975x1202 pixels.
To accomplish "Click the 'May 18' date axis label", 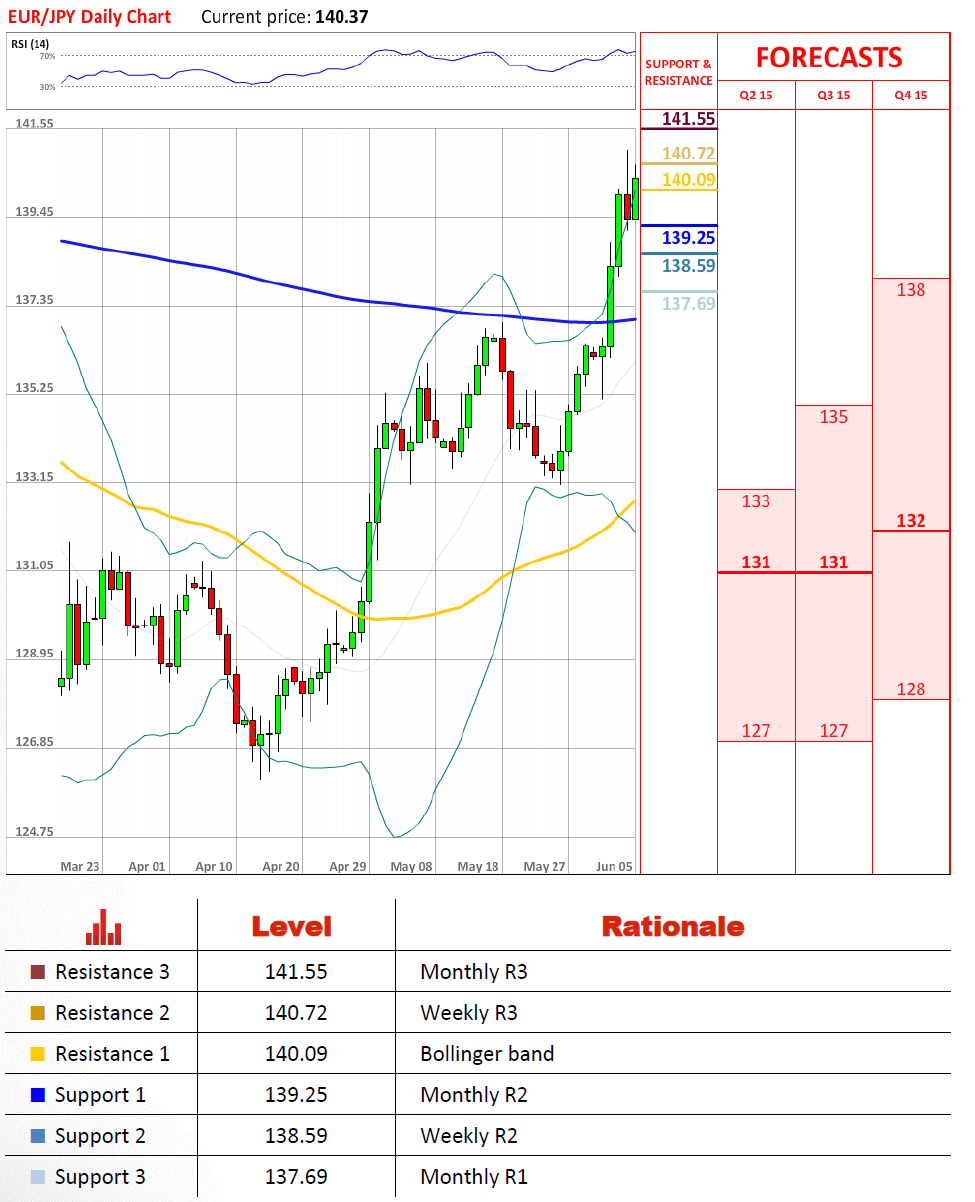I will click(x=478, y=866).
